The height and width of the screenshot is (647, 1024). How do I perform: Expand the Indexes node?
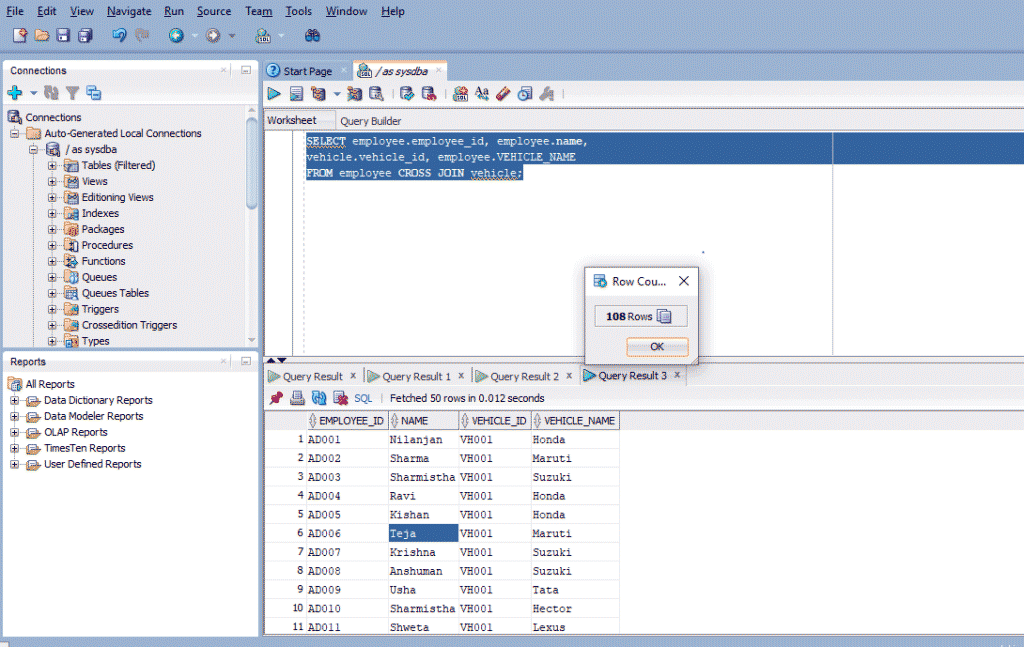(x=52, y=213)
